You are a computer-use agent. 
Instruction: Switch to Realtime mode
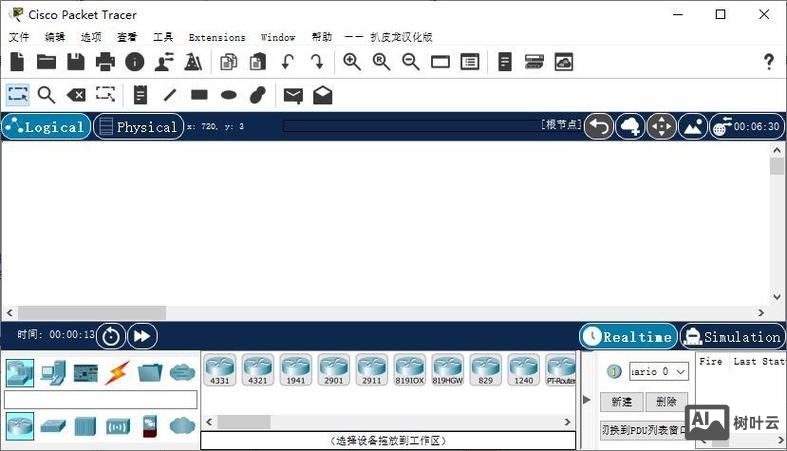point(628,336)
